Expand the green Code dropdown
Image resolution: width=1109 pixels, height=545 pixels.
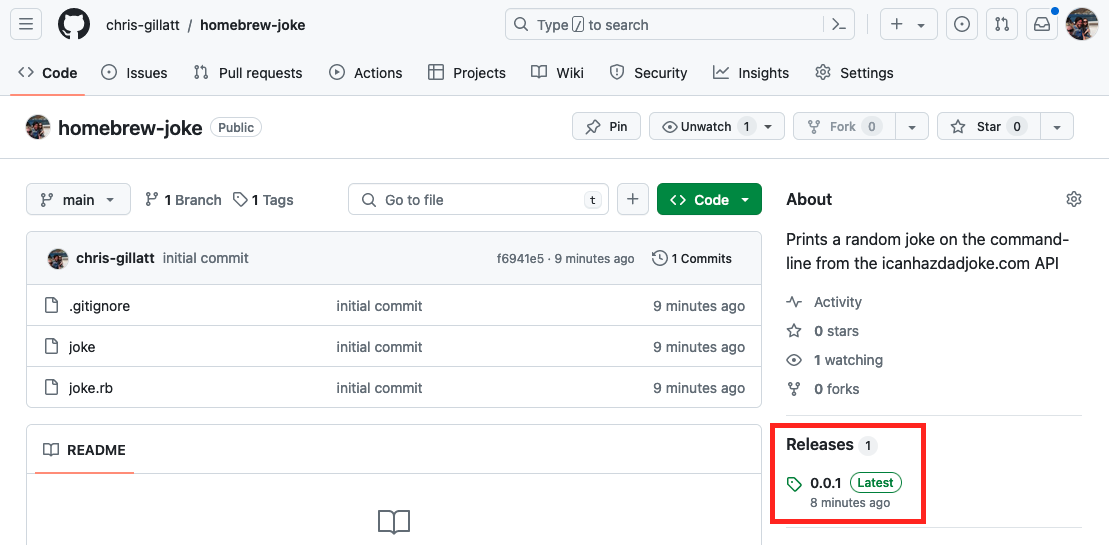[709, 199]
